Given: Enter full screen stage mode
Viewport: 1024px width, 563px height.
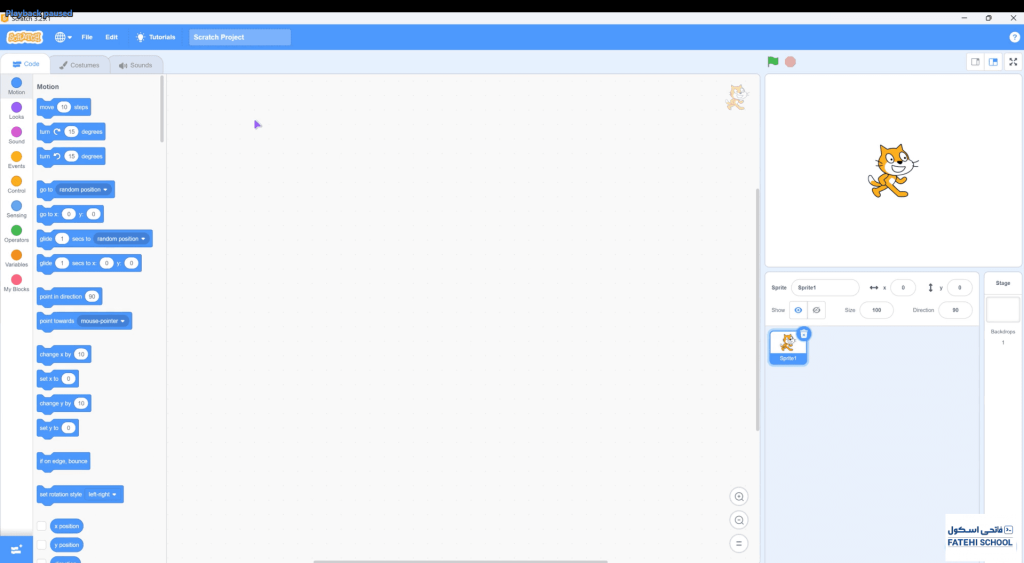Looking at the screenshot, I should [1012, 62].
